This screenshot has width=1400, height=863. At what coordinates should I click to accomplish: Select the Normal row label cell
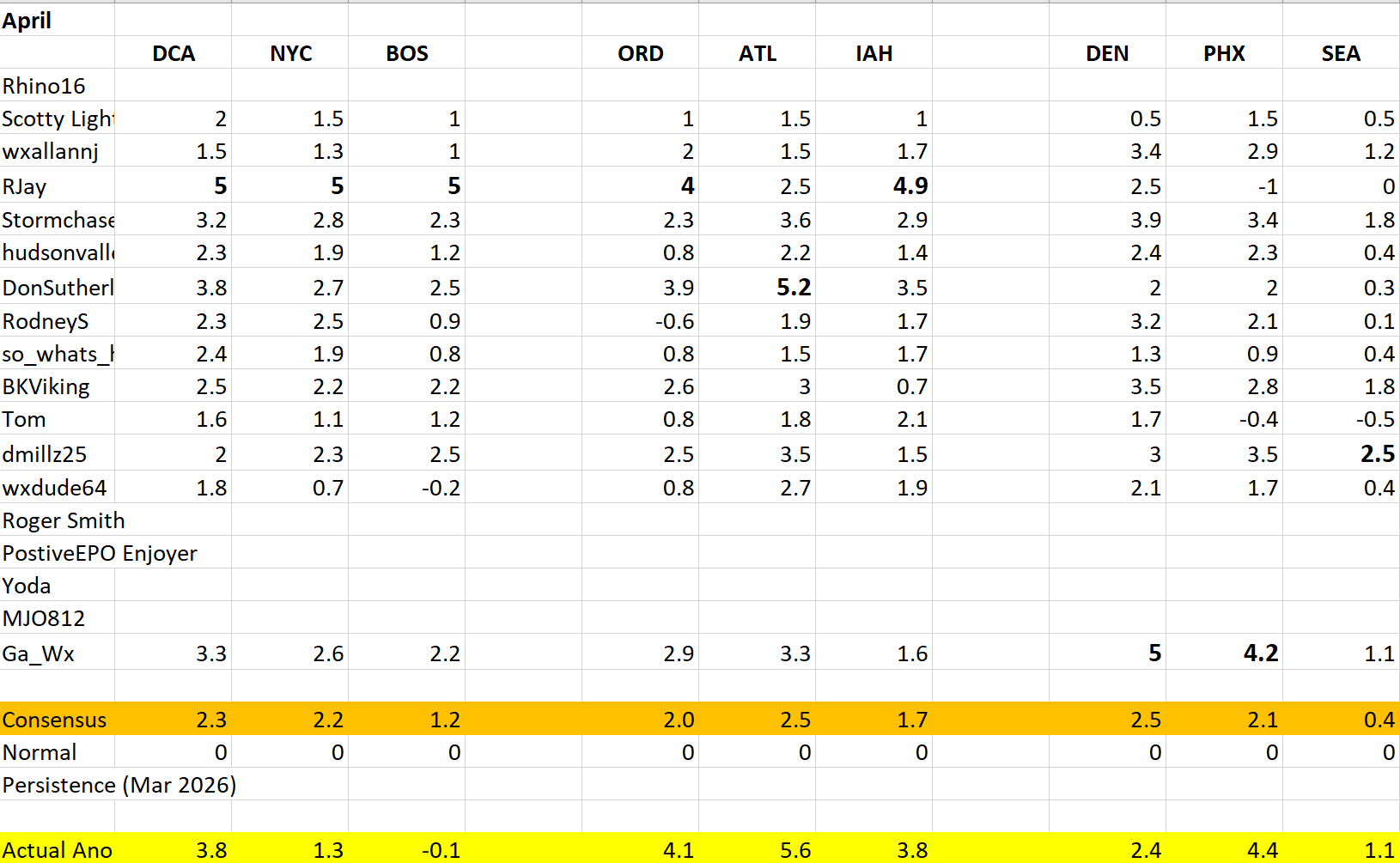tap(58, 752)
